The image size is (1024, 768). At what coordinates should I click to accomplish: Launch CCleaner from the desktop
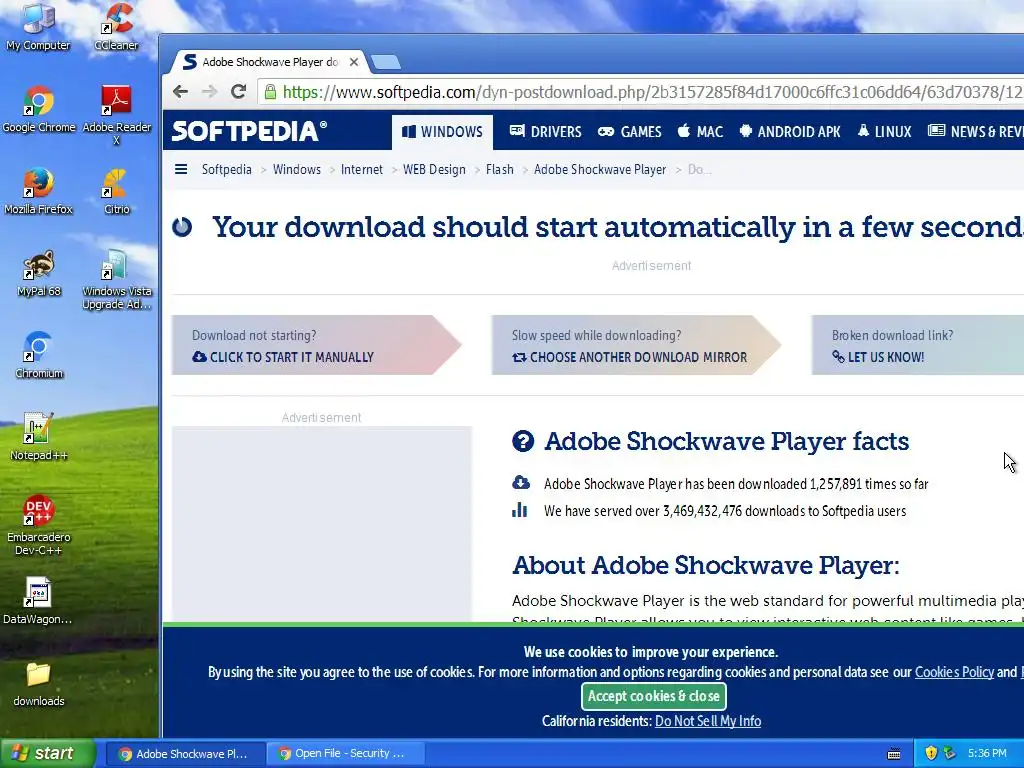(116, 26)
